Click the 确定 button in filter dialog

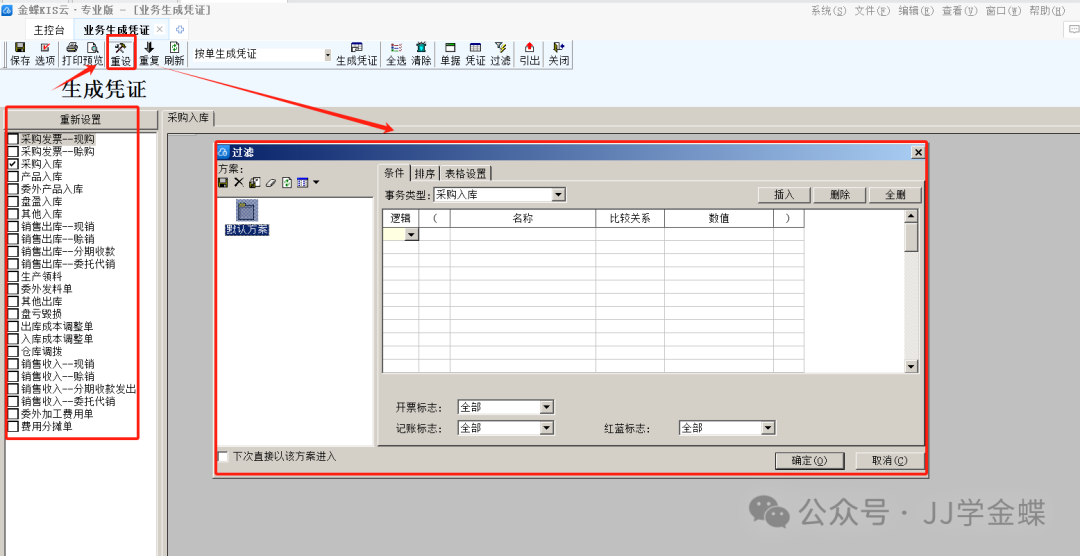809,461
